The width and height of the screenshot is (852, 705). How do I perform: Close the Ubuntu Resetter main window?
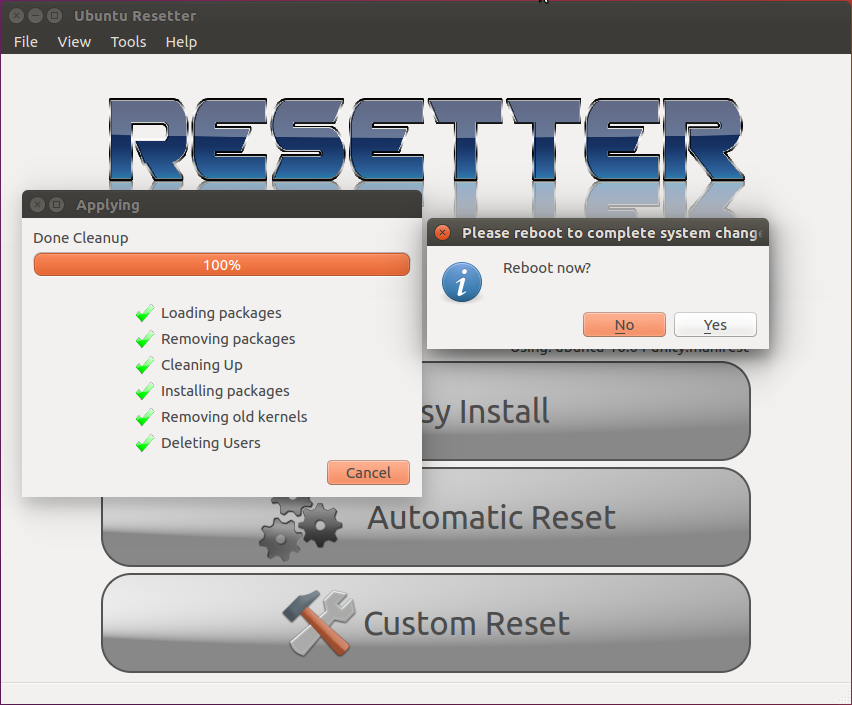(x=17, y=16)
